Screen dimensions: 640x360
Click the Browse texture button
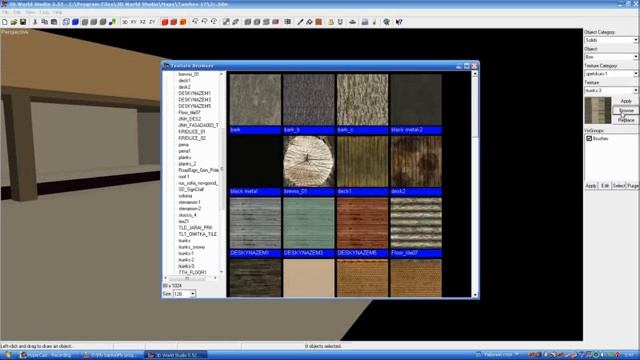(x=626, y=111)
